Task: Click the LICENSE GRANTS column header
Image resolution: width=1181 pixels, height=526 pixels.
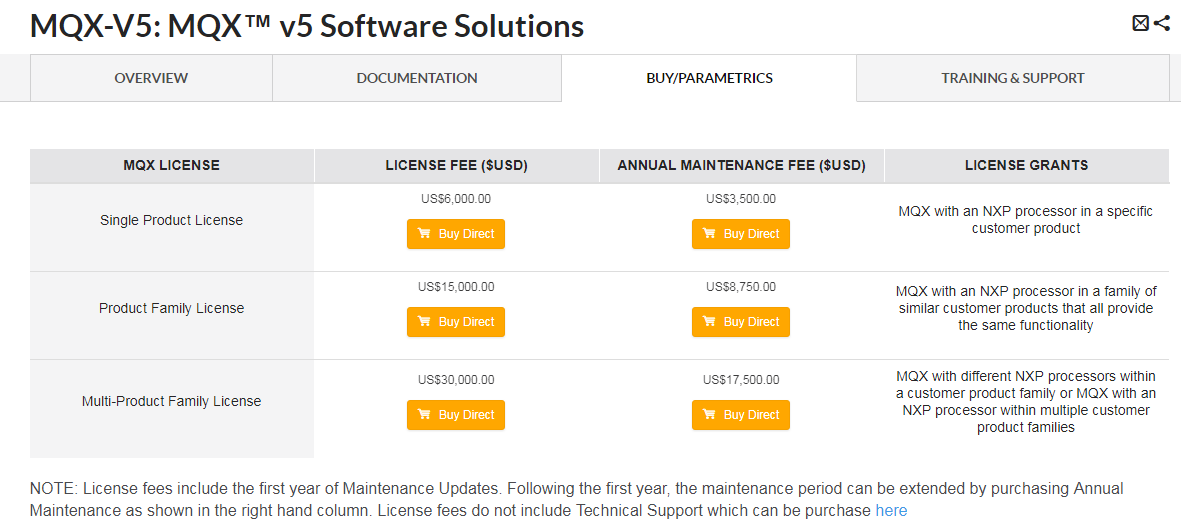Action: [x=1027, y=166]
